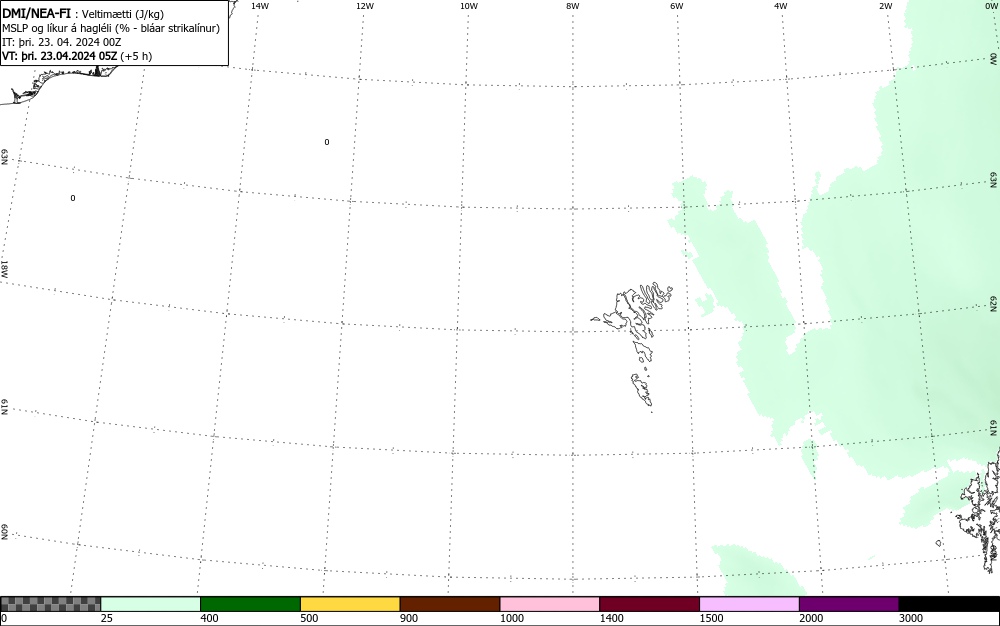Click the yellow 500–900 legend swatch

(x=350, y=604)
